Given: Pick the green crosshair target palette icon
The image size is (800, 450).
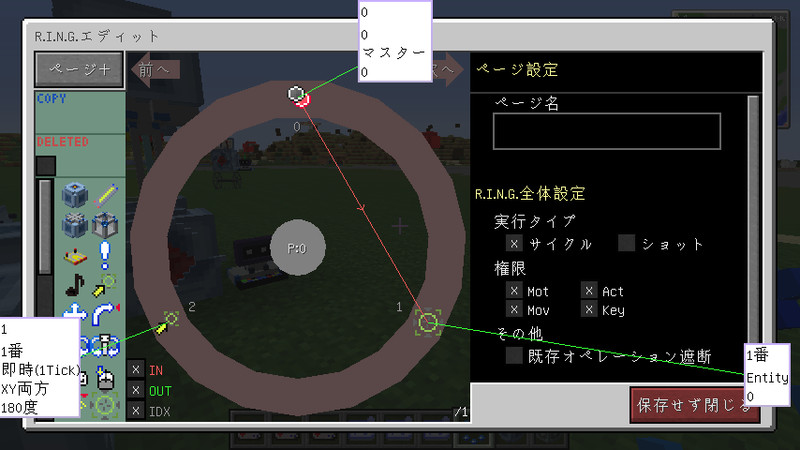Looking at the screenshot, I should [x=105, y=406].
